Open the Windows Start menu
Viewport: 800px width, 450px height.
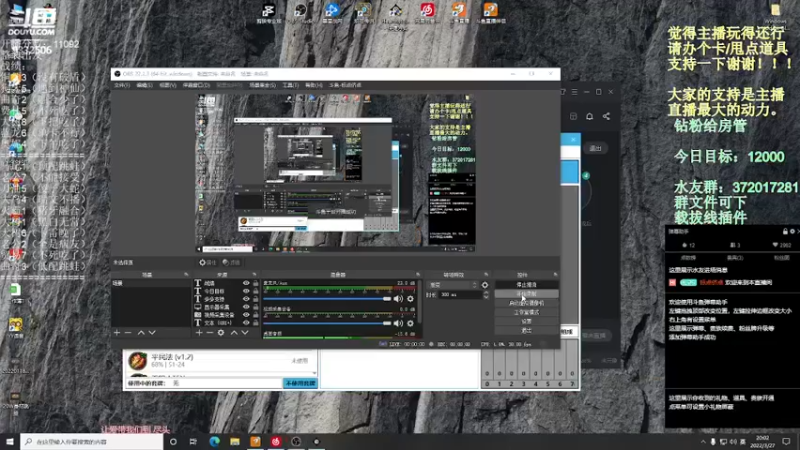(10, 441)
